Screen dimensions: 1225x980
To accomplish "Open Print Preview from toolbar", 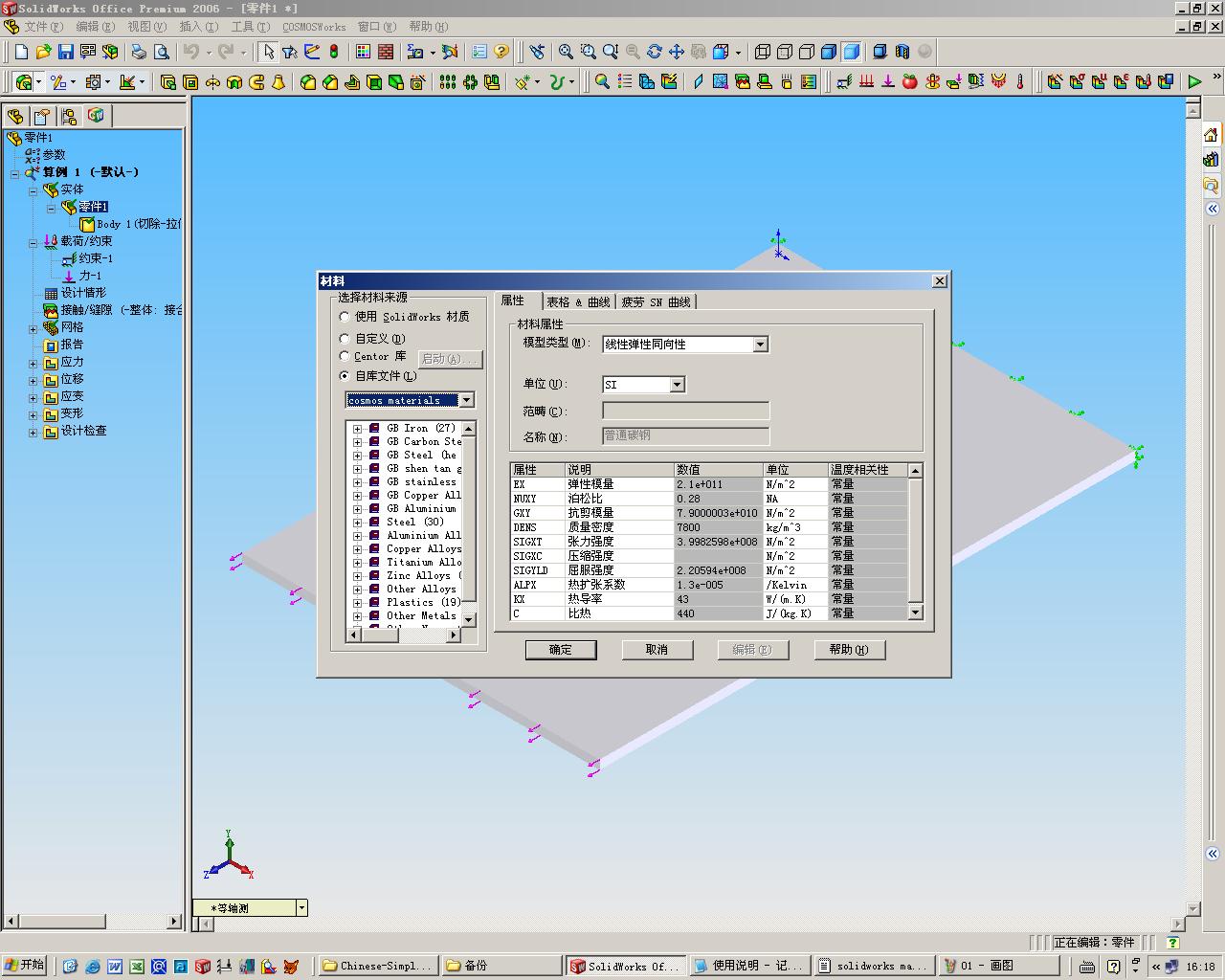I will [x=161, y=52].
